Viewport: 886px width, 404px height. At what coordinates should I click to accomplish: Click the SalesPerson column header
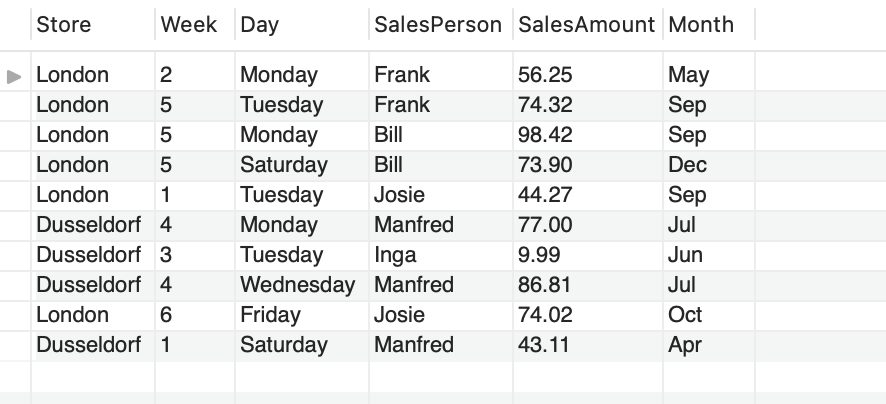pos(441,25)
